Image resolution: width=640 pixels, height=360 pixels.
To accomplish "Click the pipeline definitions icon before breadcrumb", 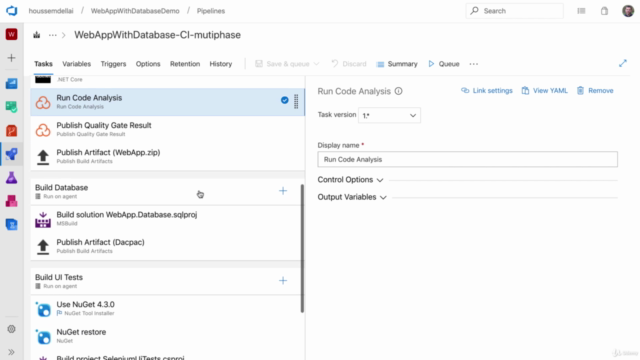I will pyautogui.click(x=37, y=35).
